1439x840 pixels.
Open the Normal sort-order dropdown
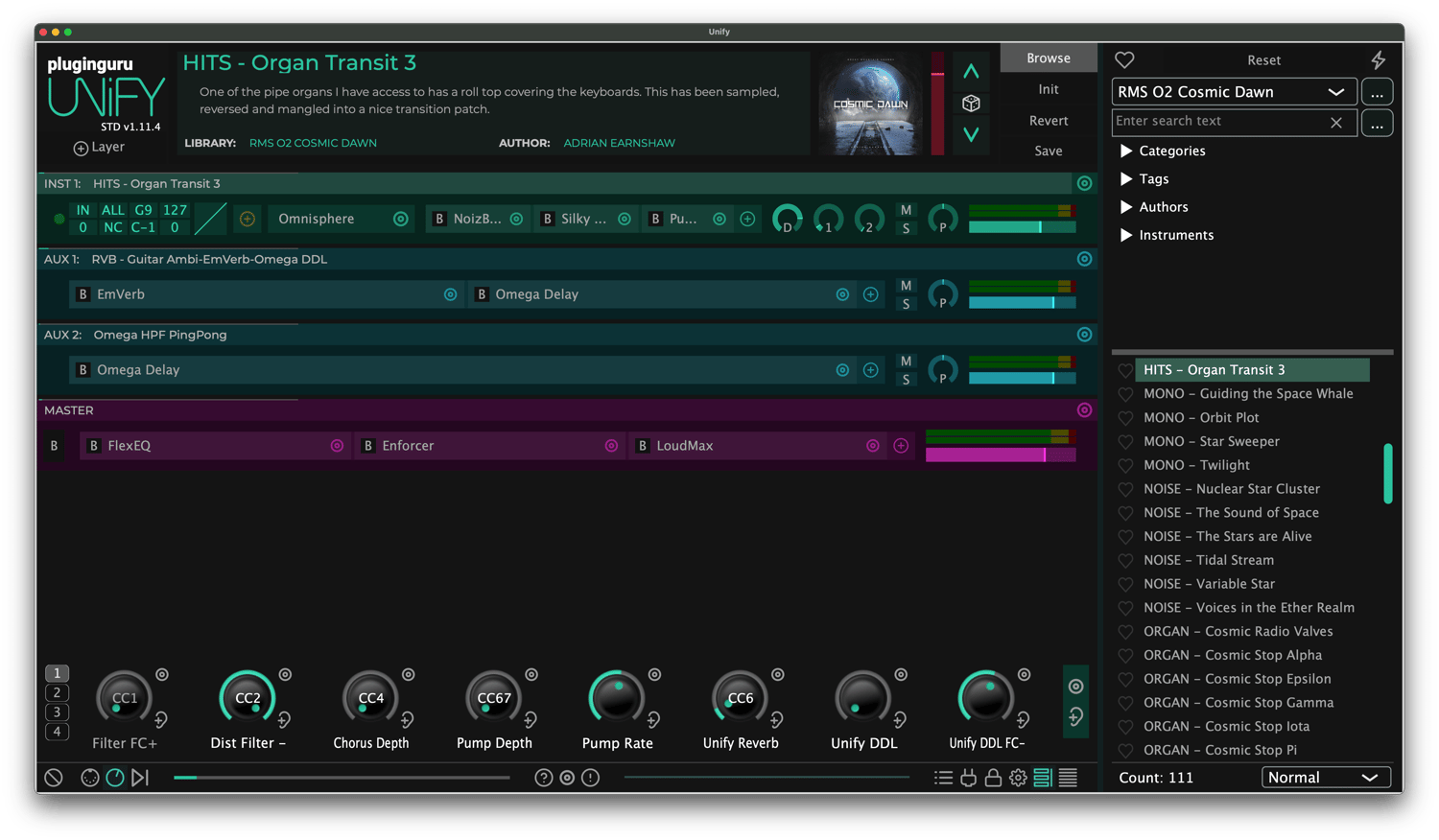[1326, 778]
